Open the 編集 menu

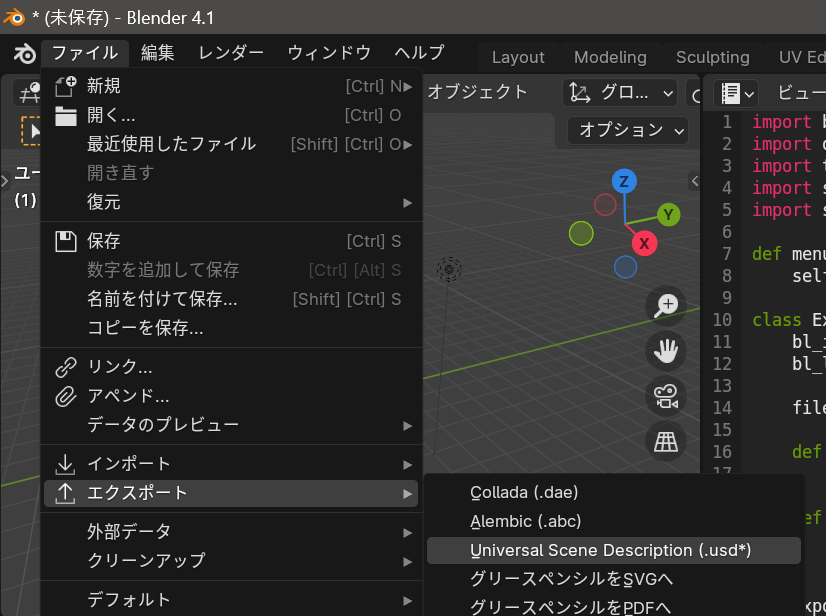point(158,53)
